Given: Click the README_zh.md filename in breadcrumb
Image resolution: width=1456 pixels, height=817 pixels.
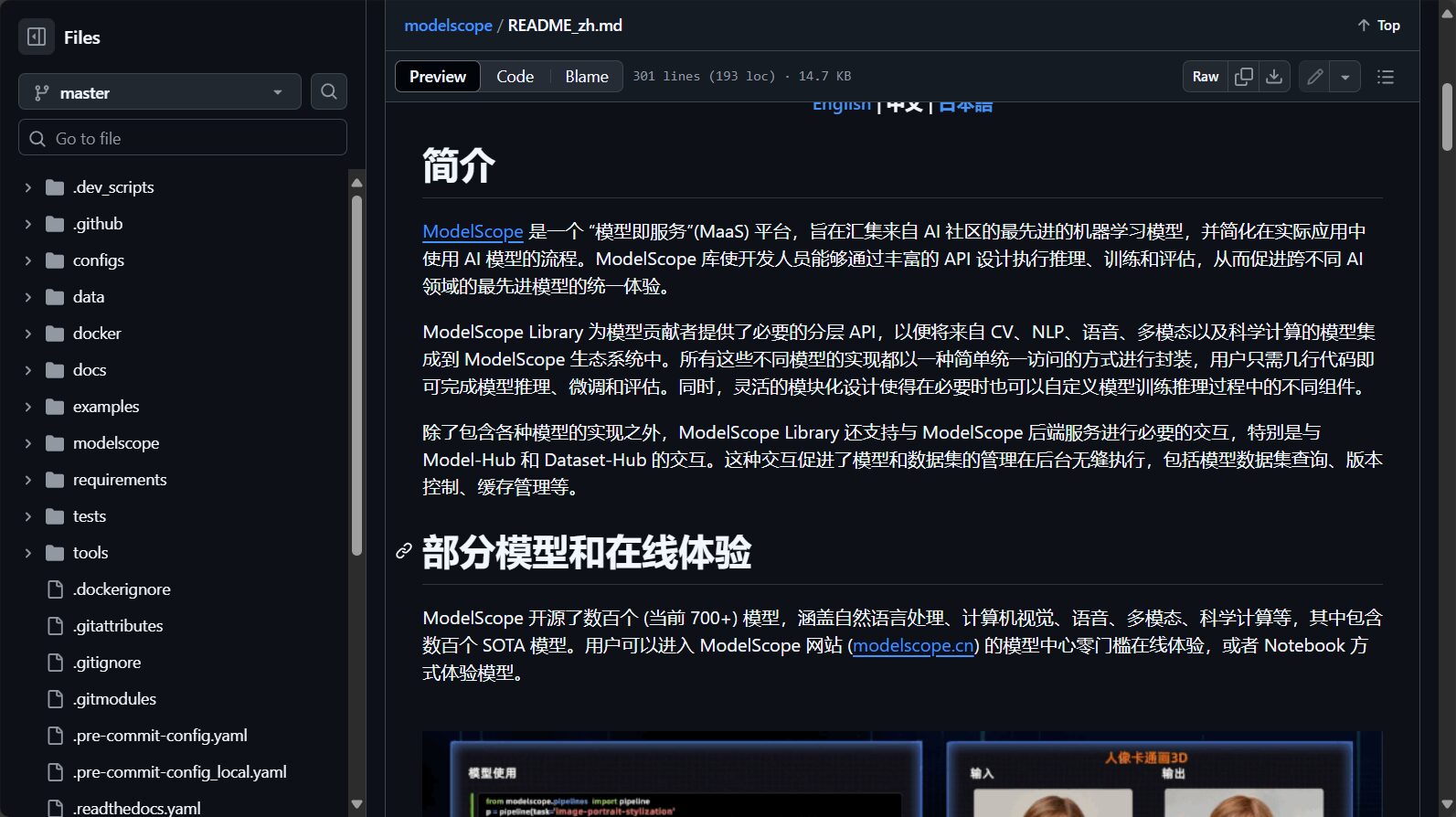Looking at the screenshot, I should [x=565, y=26].
